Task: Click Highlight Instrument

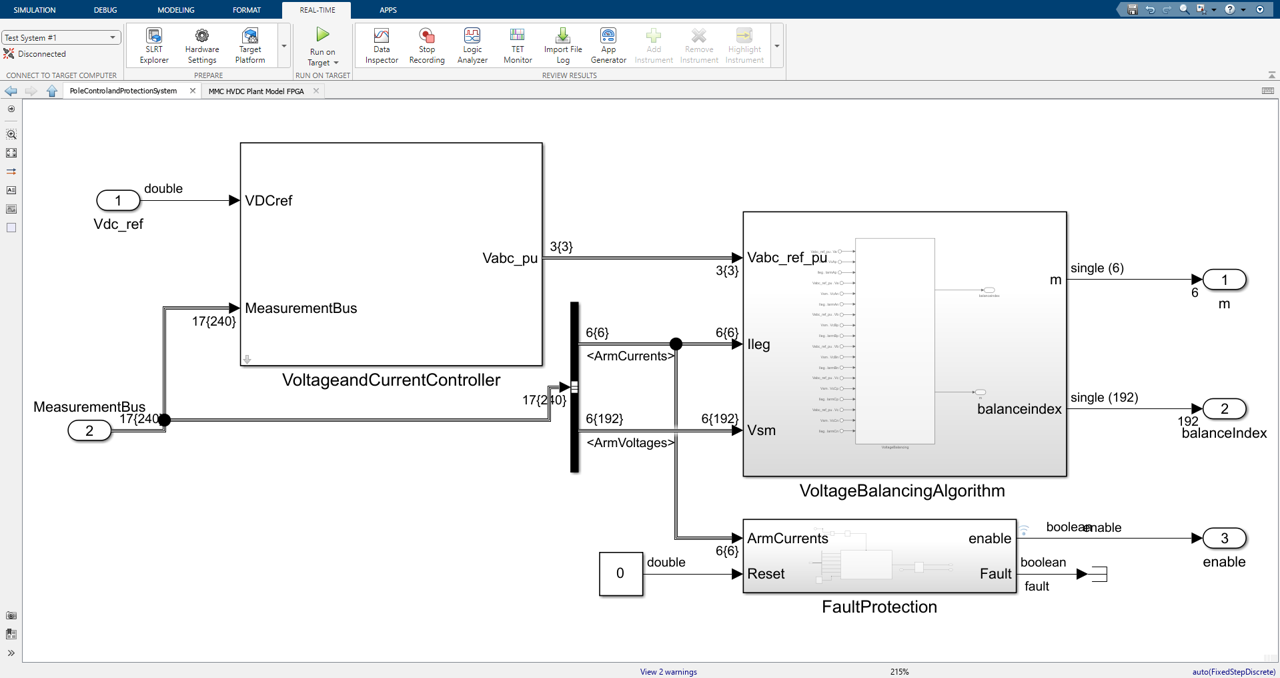Action: tap(744, 46)
